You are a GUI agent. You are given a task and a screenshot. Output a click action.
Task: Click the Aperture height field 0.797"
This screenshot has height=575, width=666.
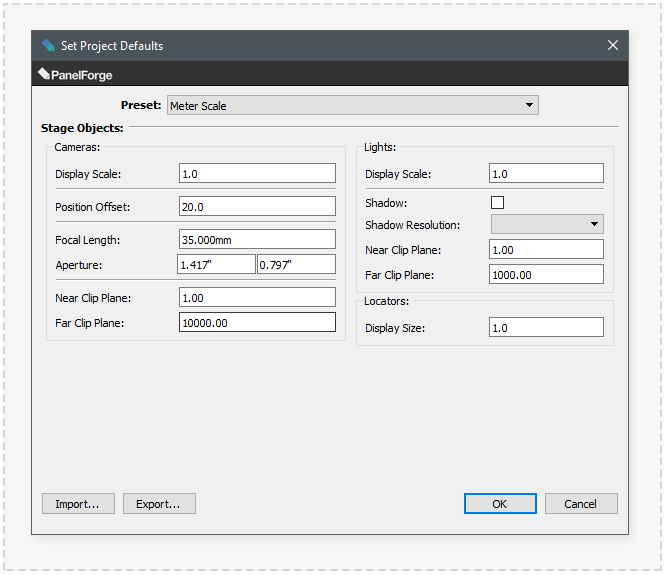point(296,264)
